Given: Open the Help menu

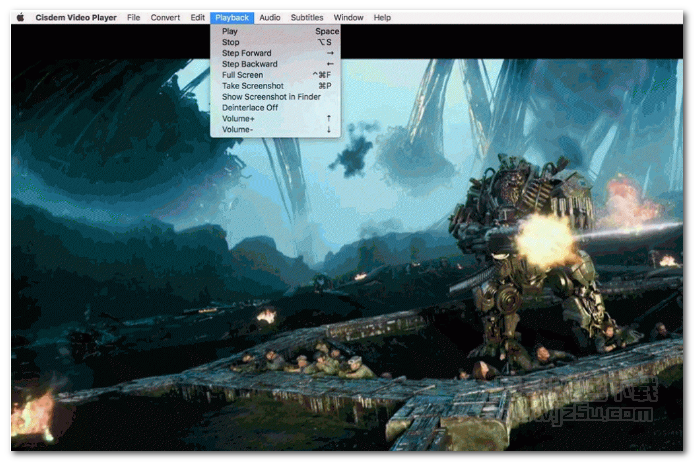Looking at the screenshot, I should point(382,18).
